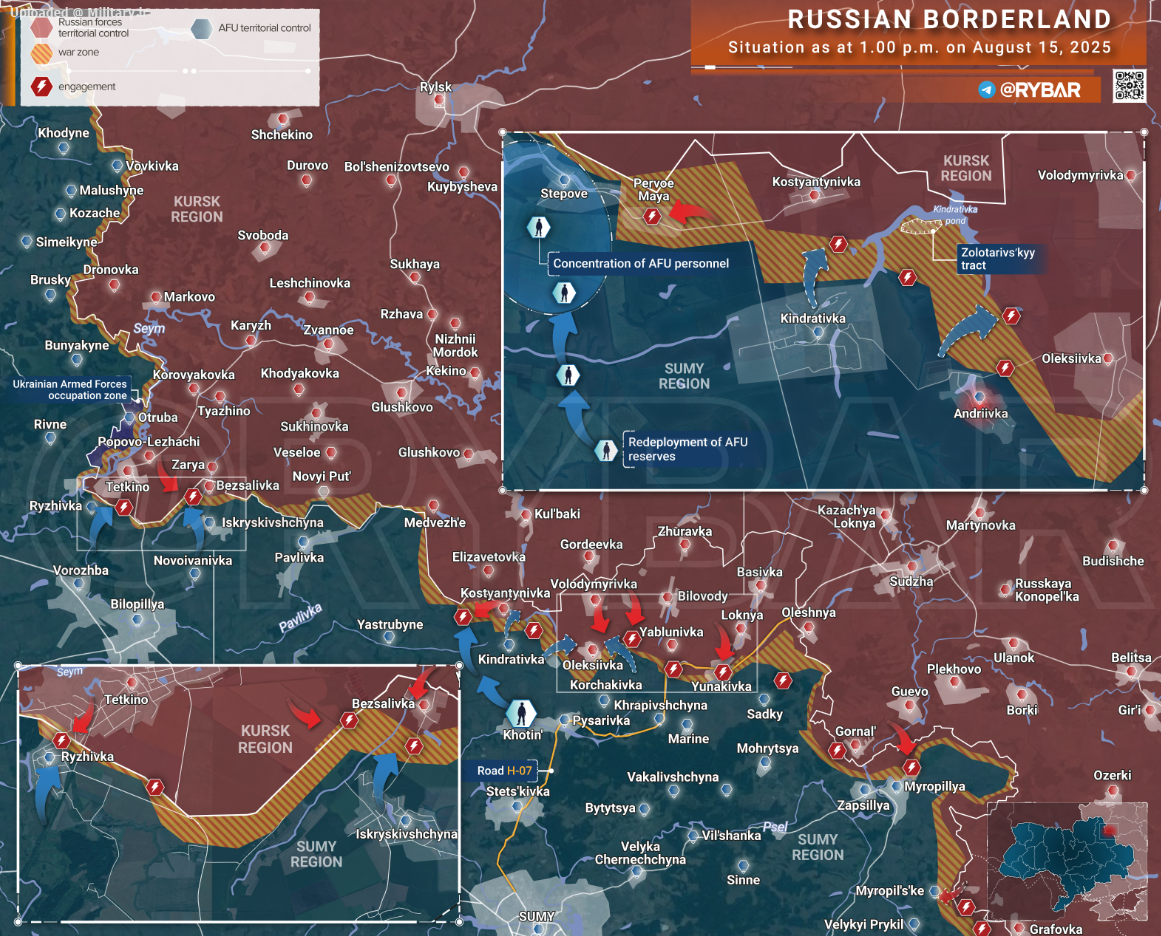Click the AFU territorial control legend swatch
Screen dimensions: 1161x936
[201, 28]
